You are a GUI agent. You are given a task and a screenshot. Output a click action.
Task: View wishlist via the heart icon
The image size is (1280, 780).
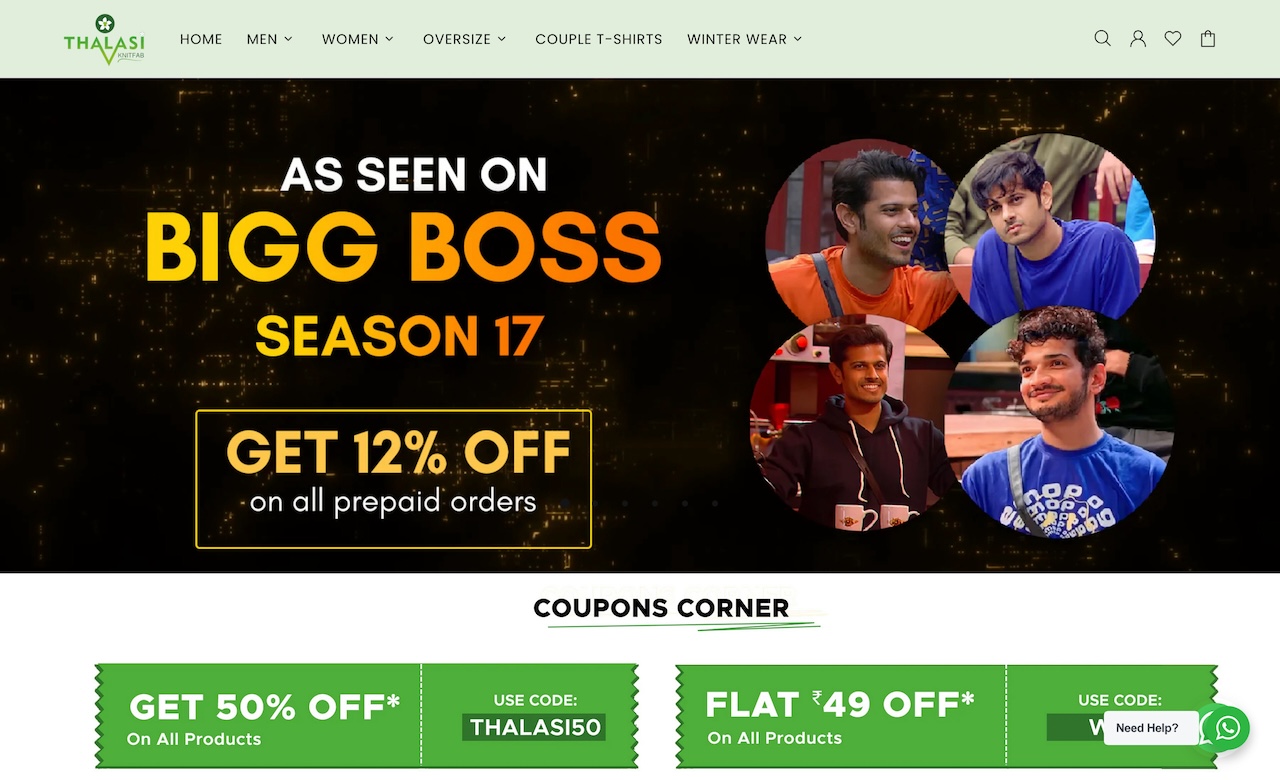(x=1173, y=39)
